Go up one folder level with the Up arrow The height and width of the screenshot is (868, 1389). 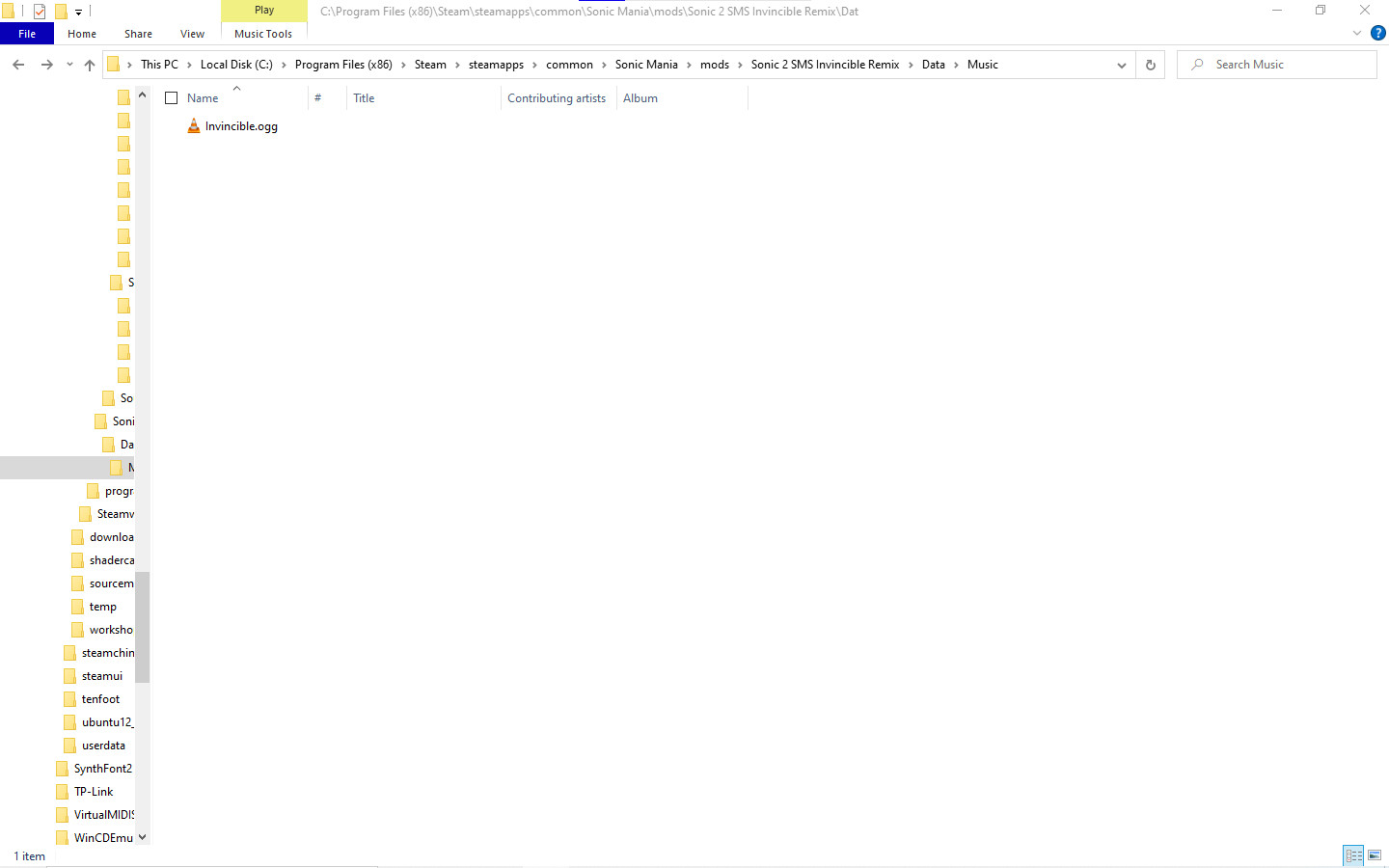pos(90,65)
